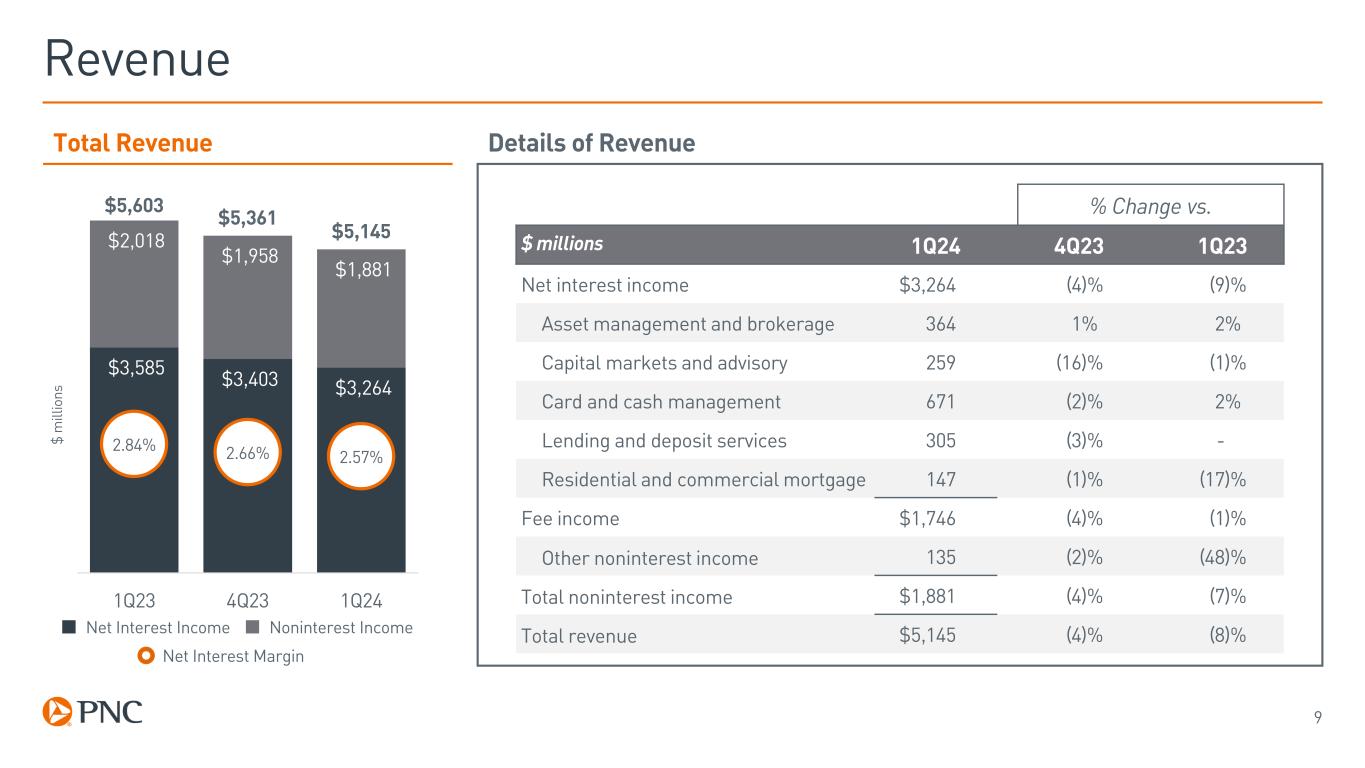
Task: Select the Details of Revenue heading
Action: pos(591,144)
